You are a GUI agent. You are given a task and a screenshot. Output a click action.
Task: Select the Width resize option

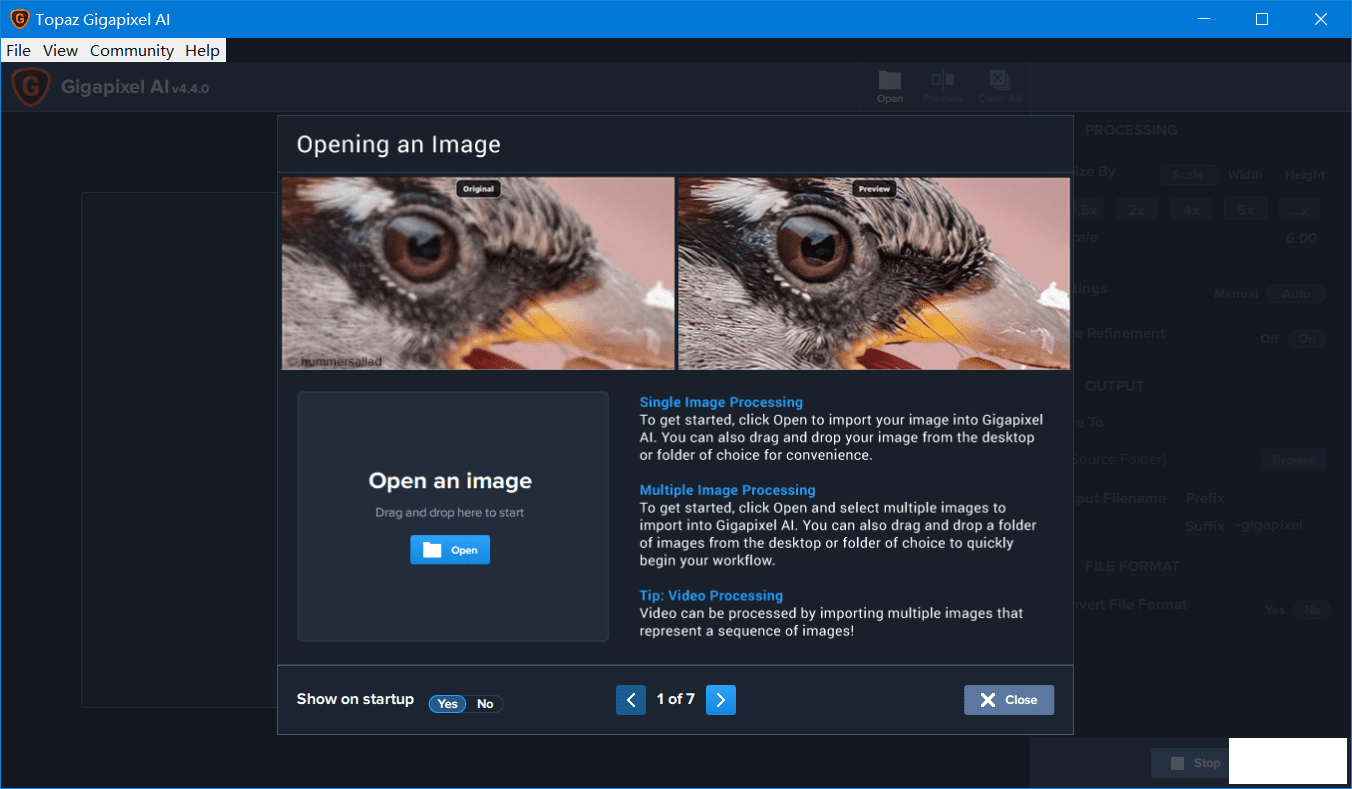(x=1245, y=175)
